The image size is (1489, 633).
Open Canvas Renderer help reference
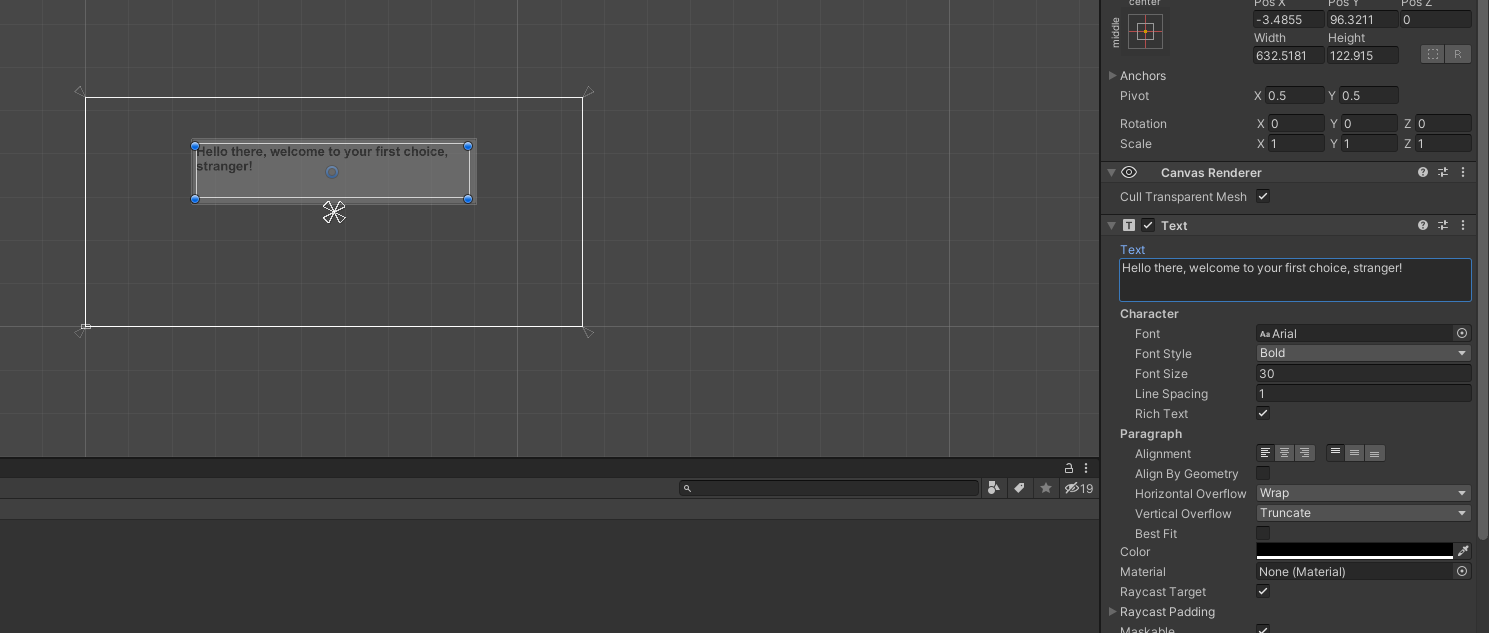click(x=1423, y=172)
